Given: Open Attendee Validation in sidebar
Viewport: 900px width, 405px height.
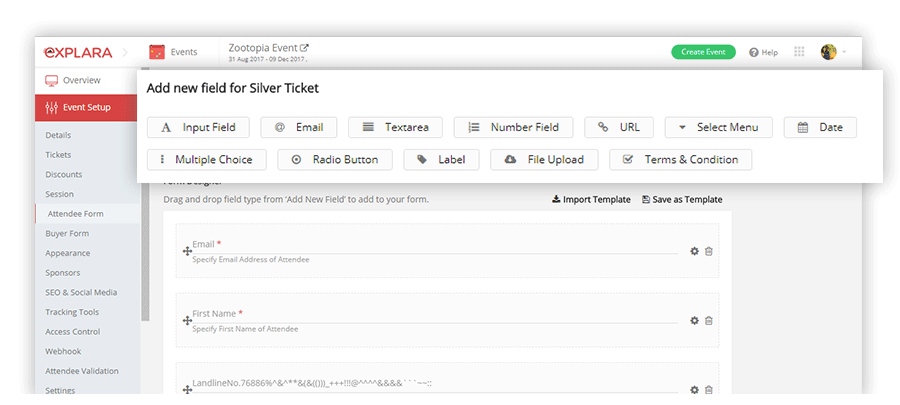Looking at the screenshot, I should (x=82, y=371).
